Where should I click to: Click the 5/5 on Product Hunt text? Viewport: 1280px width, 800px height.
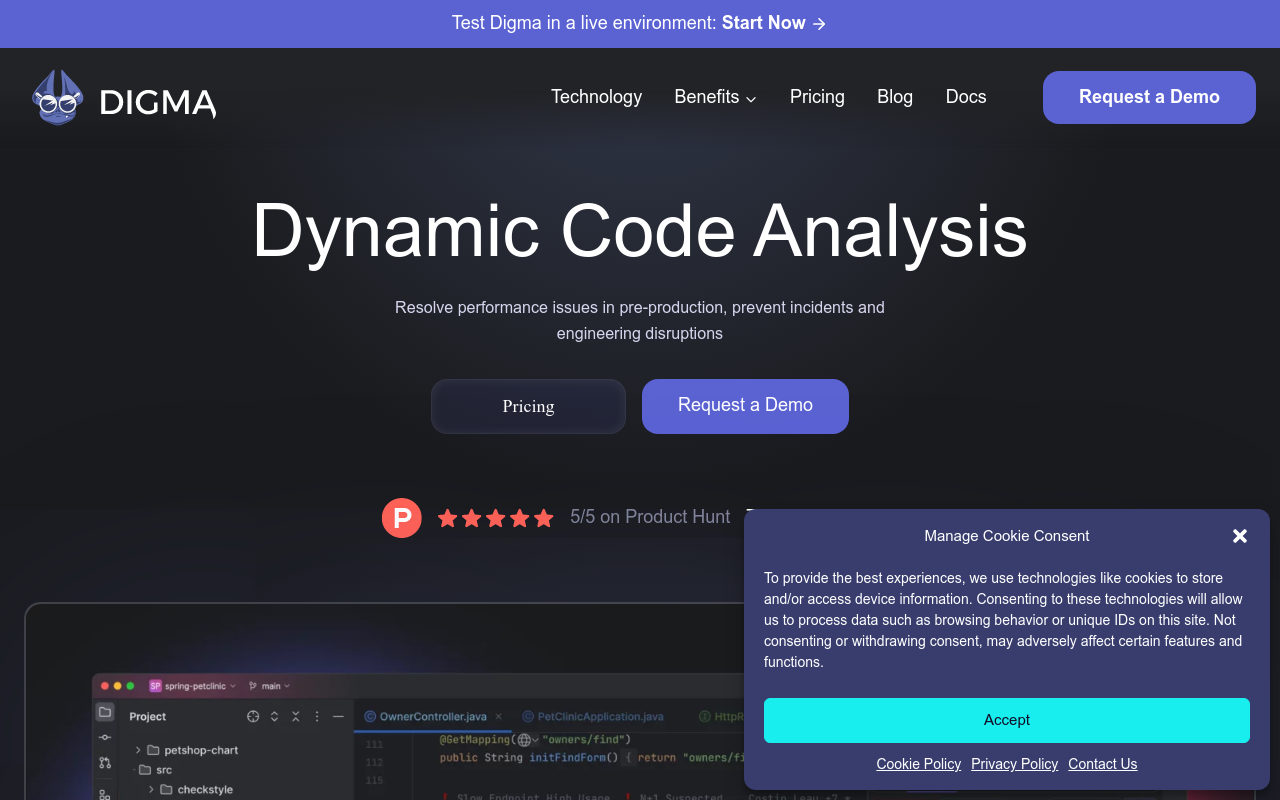650,517
